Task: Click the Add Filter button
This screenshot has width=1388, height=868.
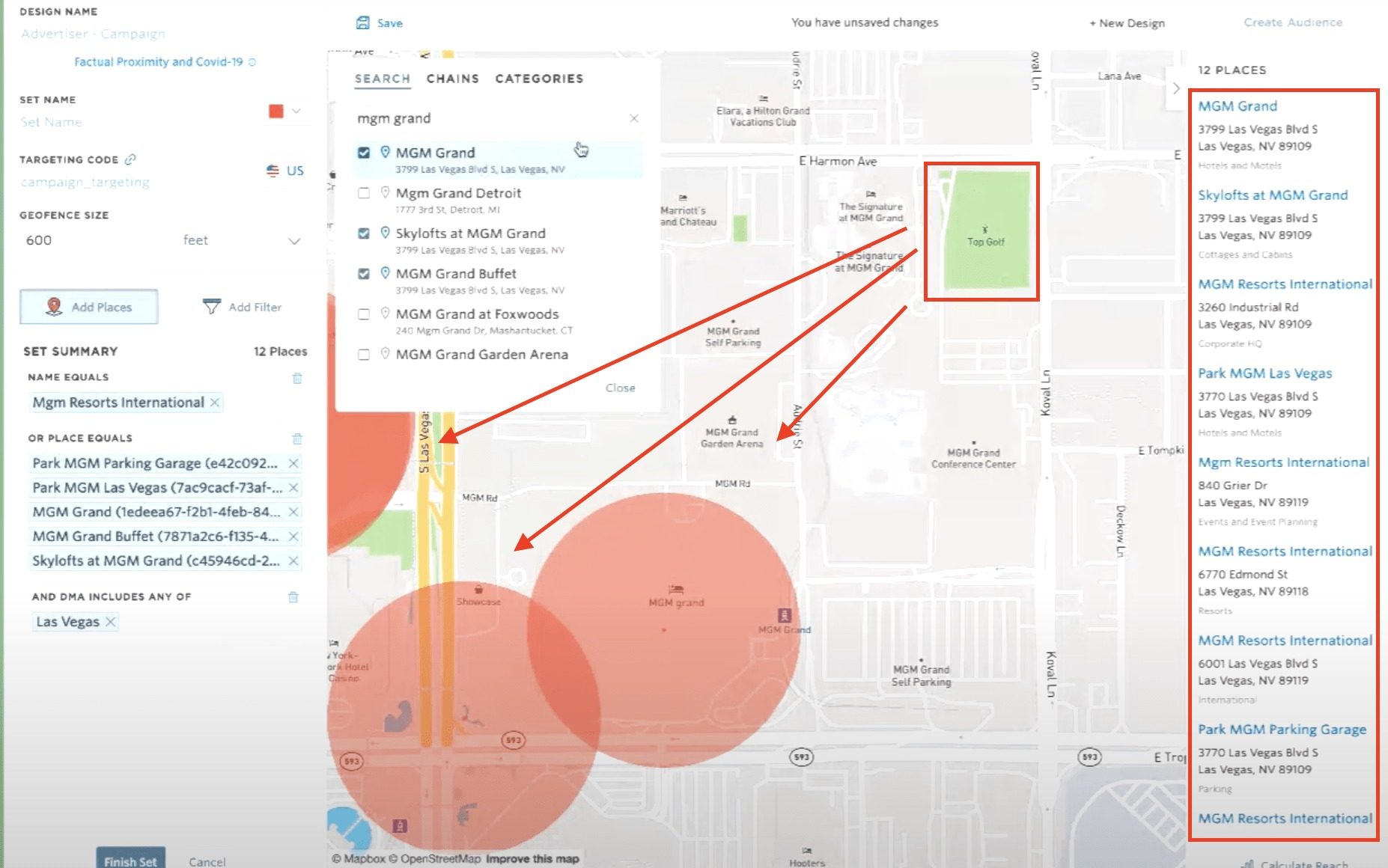Action: coord(242,307)
